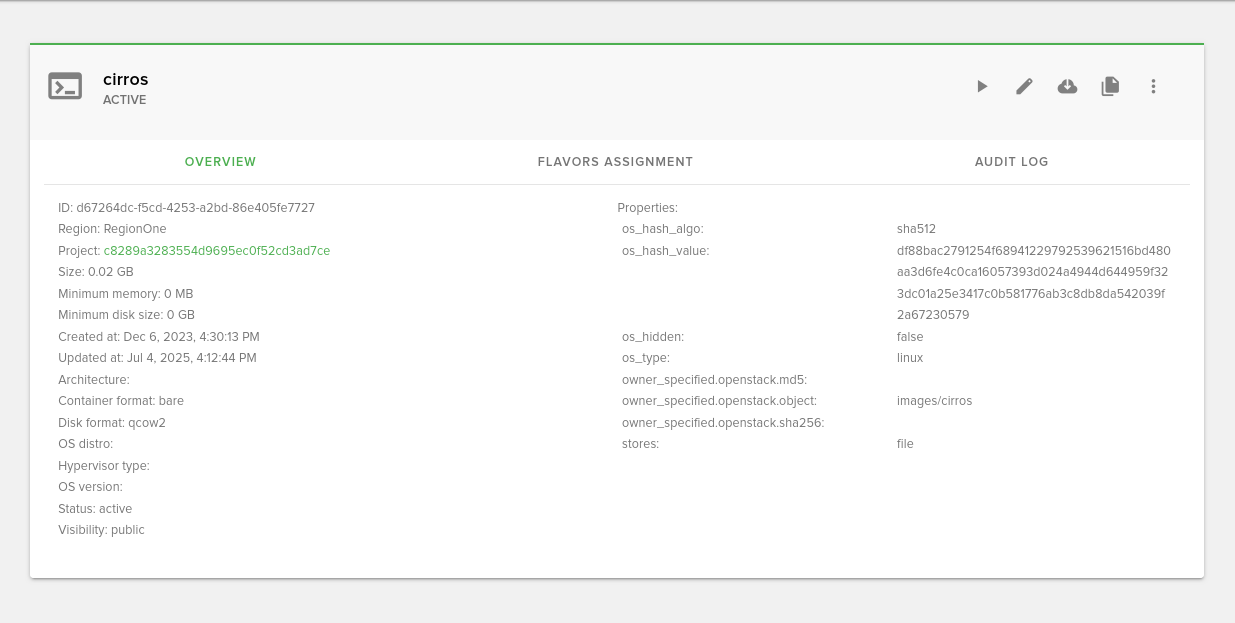Switch to the Flavors Assignment tab

(x=615, y=162)
